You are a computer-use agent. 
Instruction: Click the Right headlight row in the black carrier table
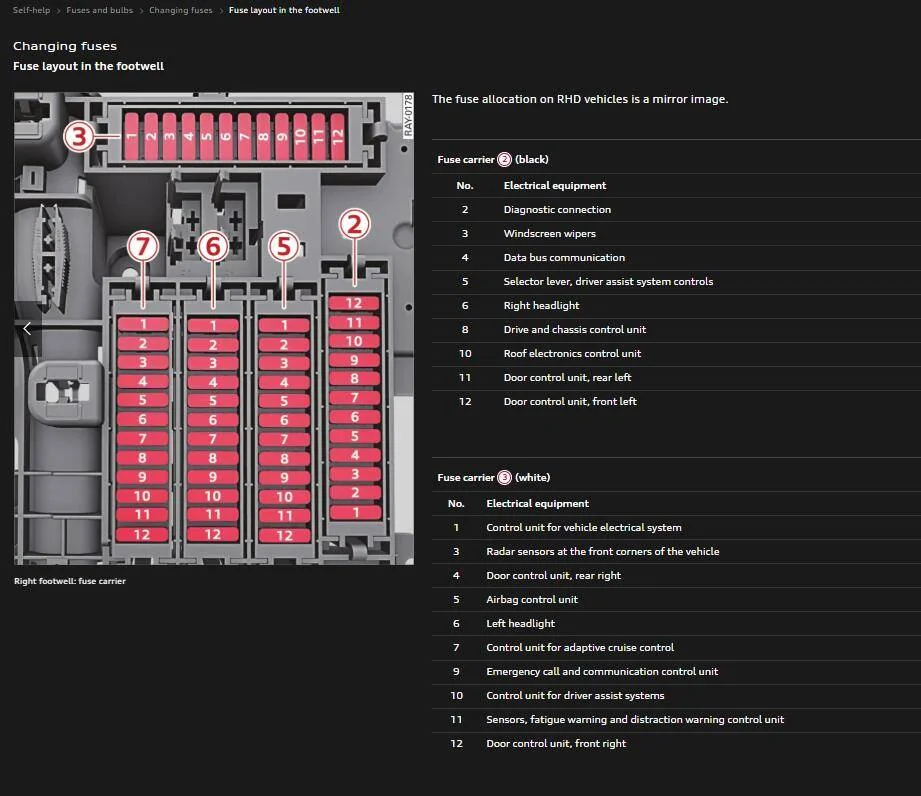tap(541, 306)
